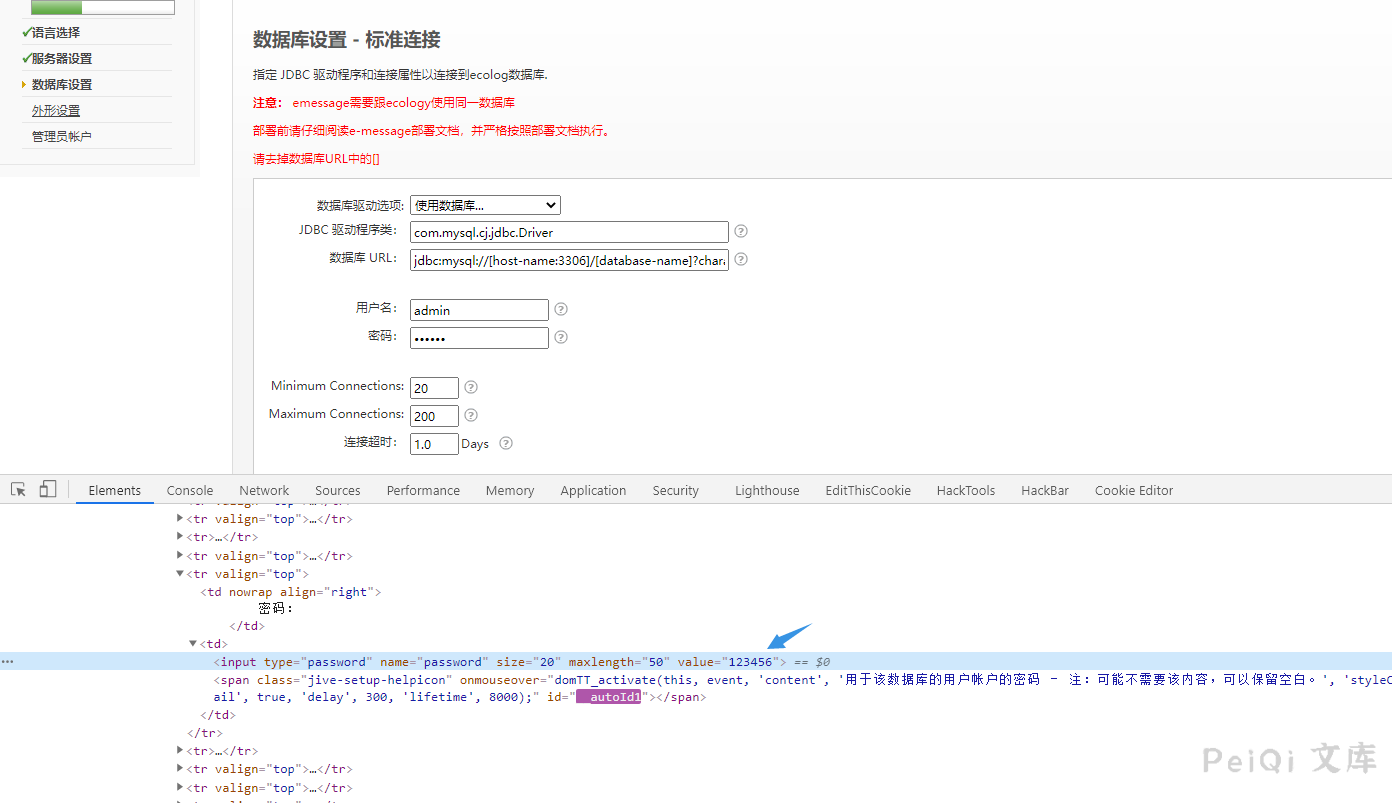Switch to the Console tab
The image size is (1392, 803).
click(189, 490)
